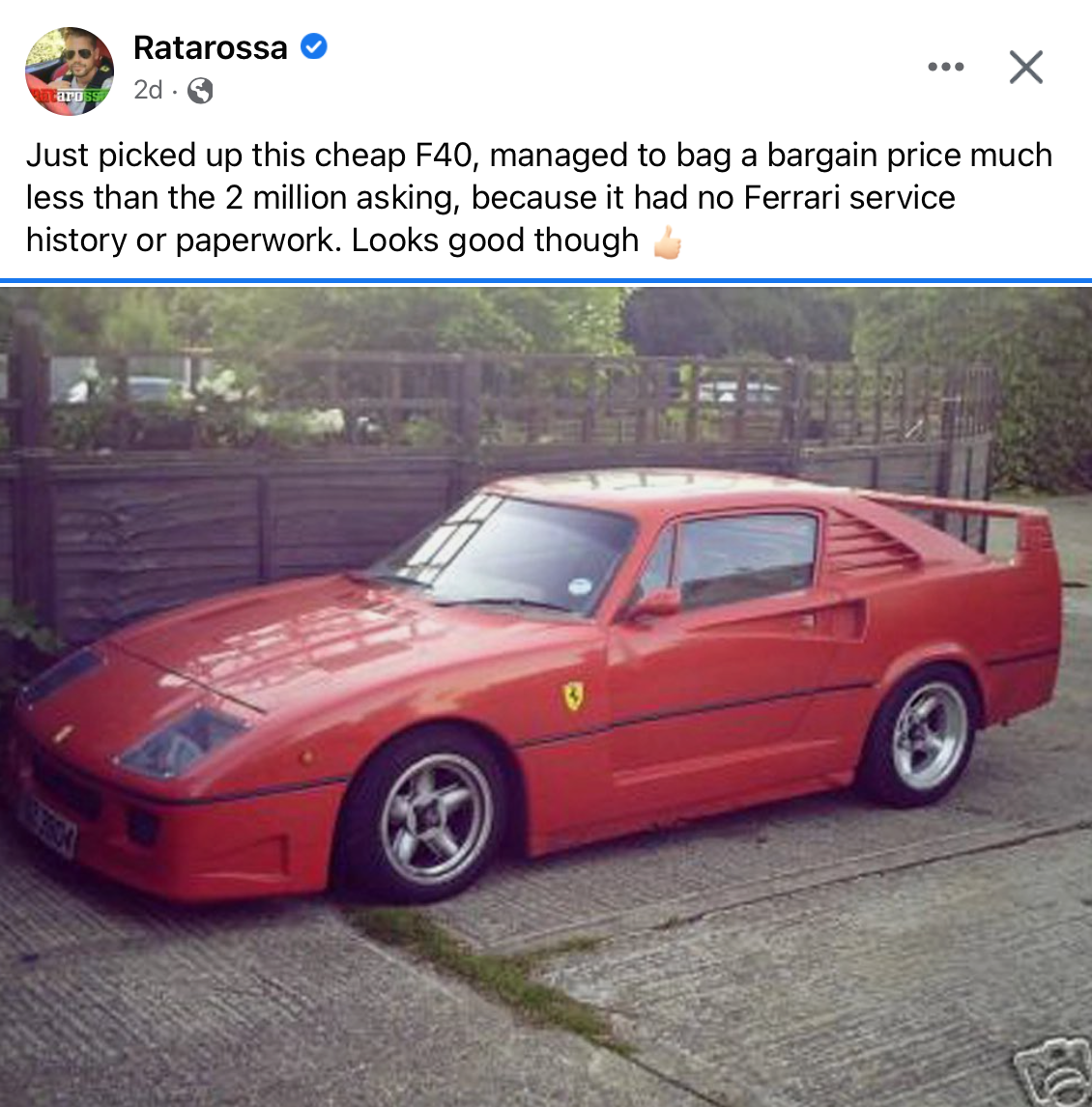Click the round tax disc on the windscreen

(579, 586)
